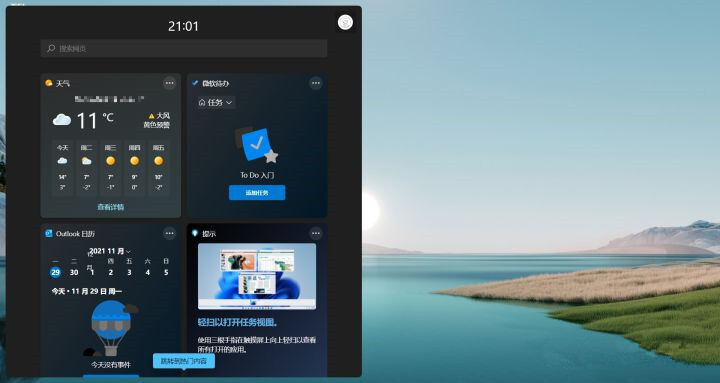
Task: Select date 2 in calendar
Action: (x=111, y=272)
